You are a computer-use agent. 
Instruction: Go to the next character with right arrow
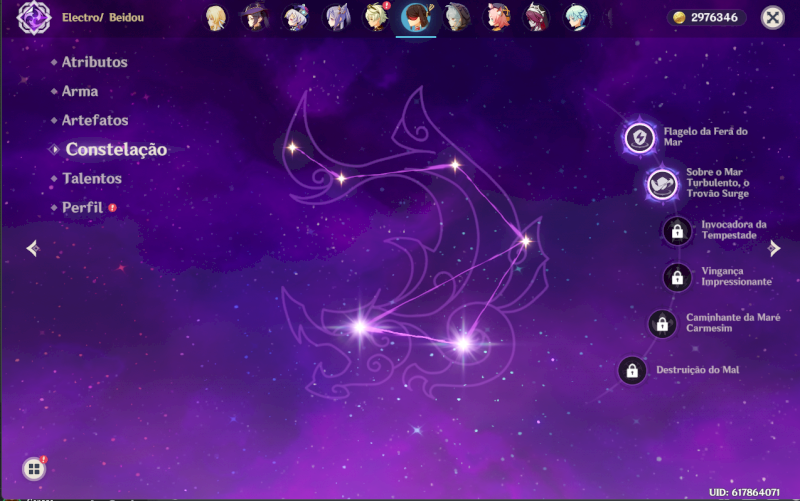point(774,248)
